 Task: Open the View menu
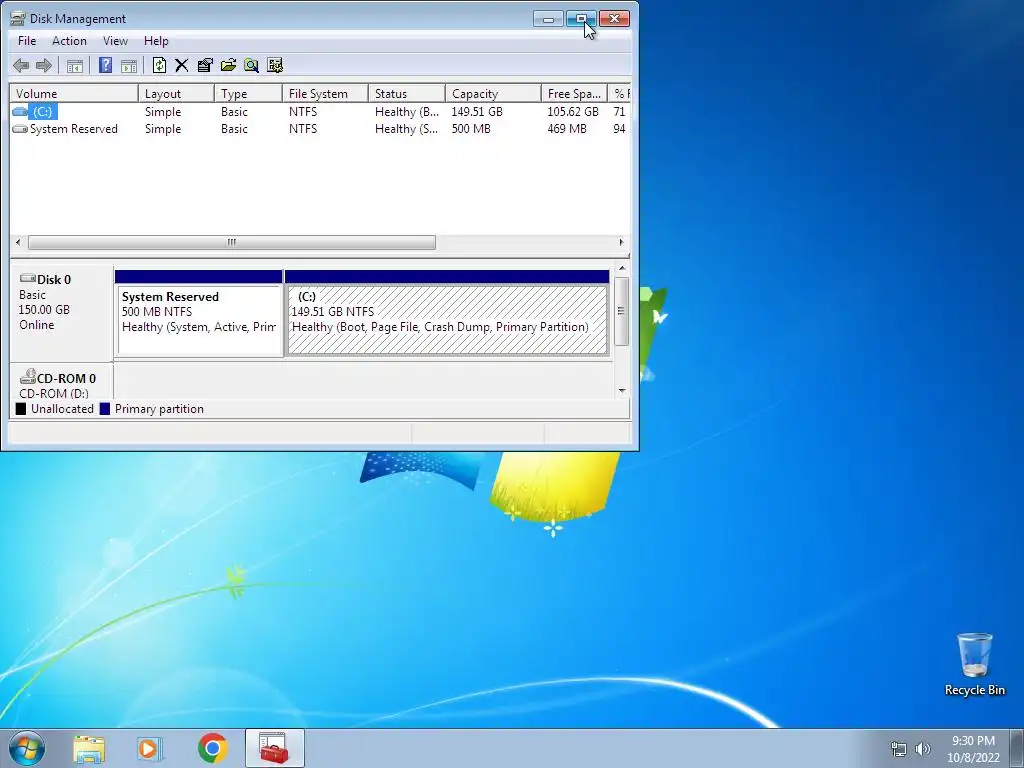pyautogui.click(x=115, y=40)
